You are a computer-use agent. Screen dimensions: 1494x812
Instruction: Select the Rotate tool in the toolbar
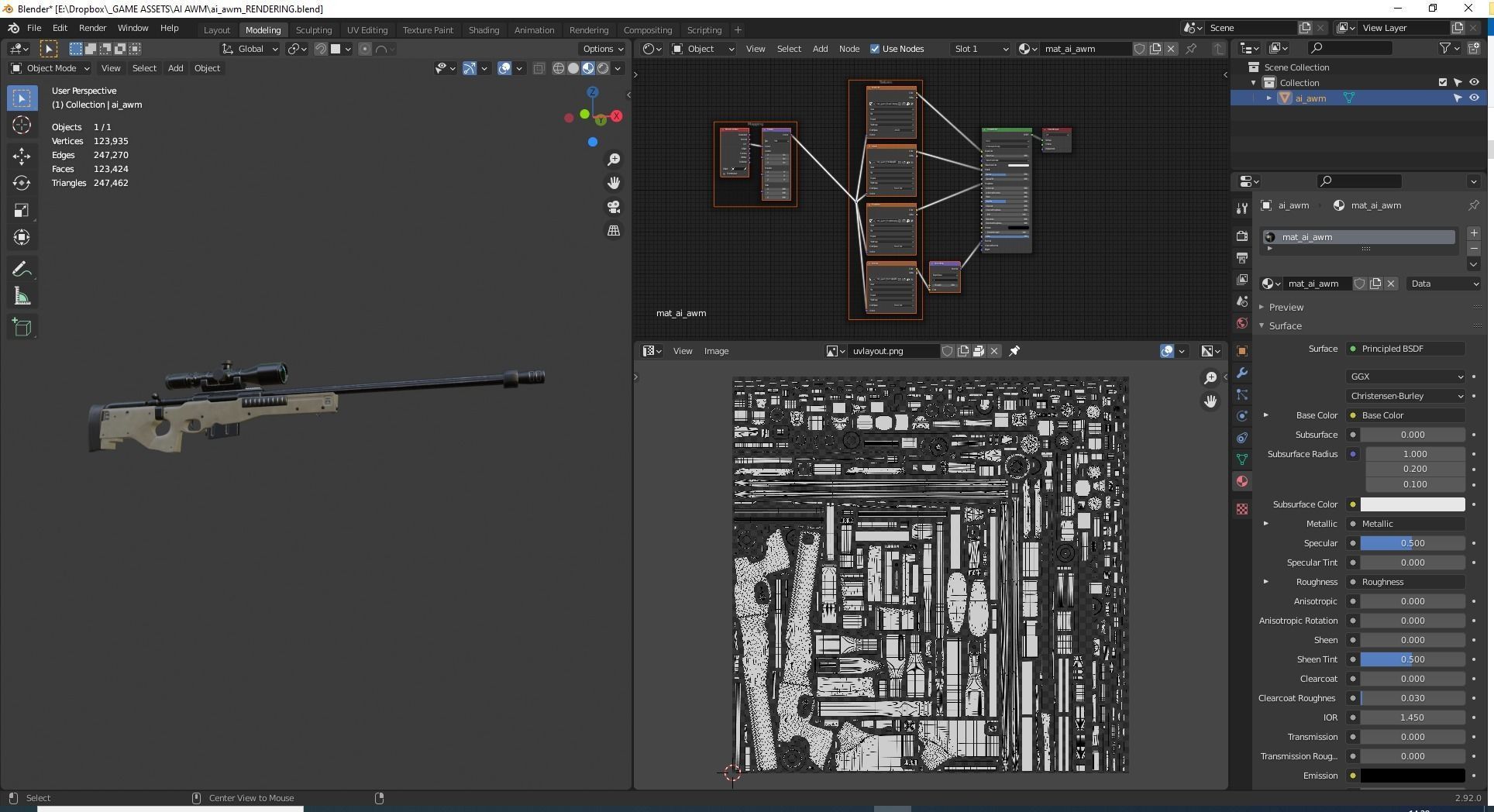tap(22, 183)
